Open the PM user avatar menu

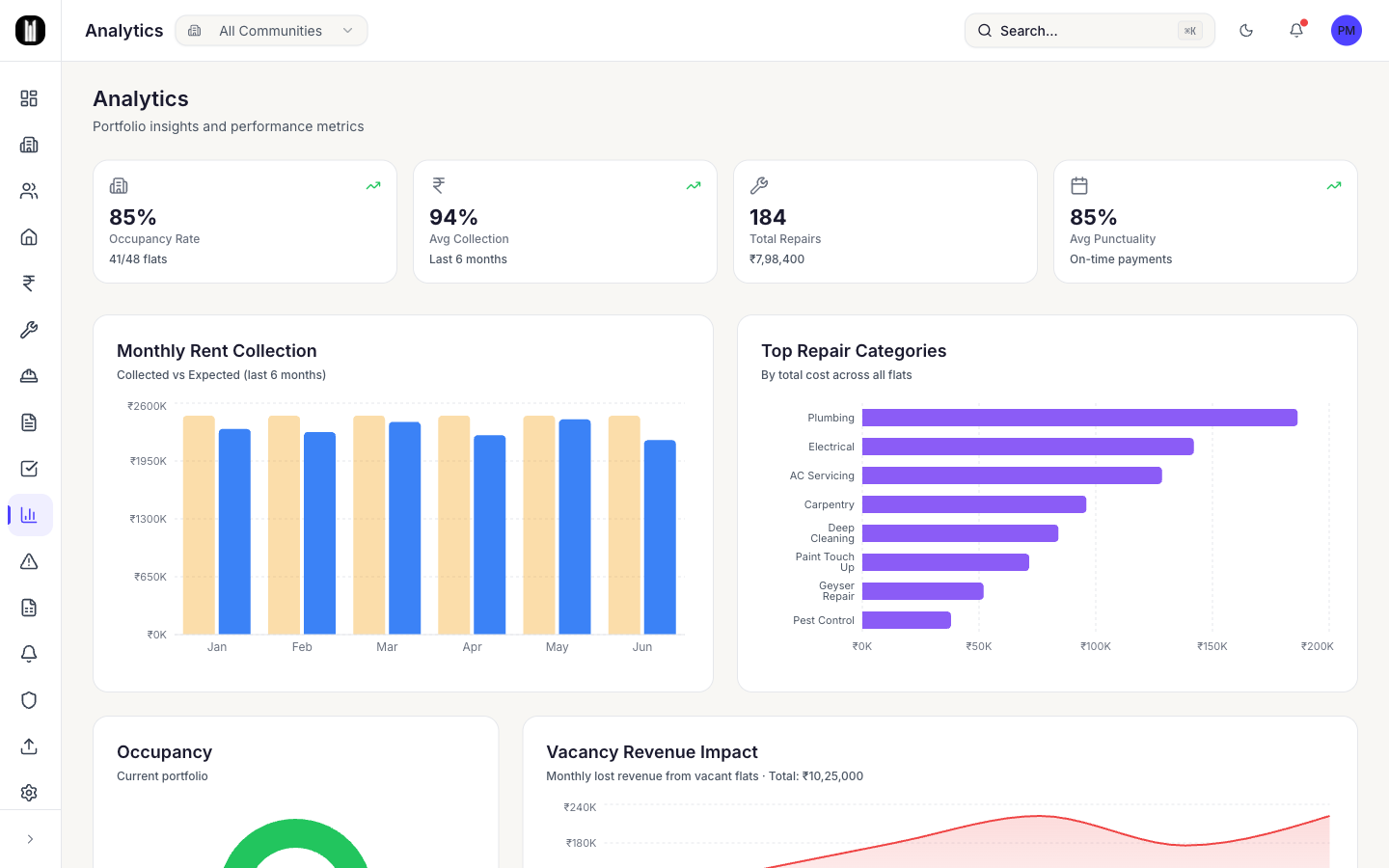click(x=1347, y=31)
